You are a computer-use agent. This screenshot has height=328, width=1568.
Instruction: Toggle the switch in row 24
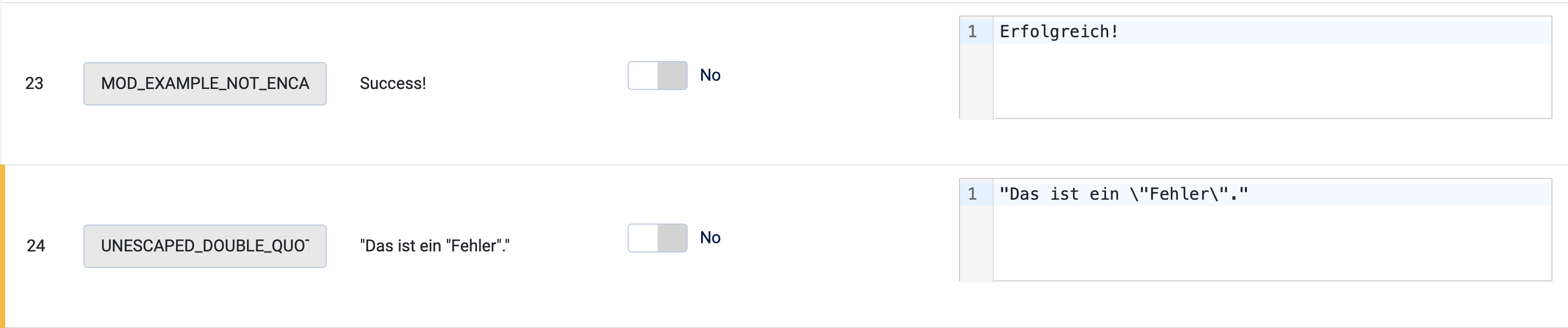point(657,238)
